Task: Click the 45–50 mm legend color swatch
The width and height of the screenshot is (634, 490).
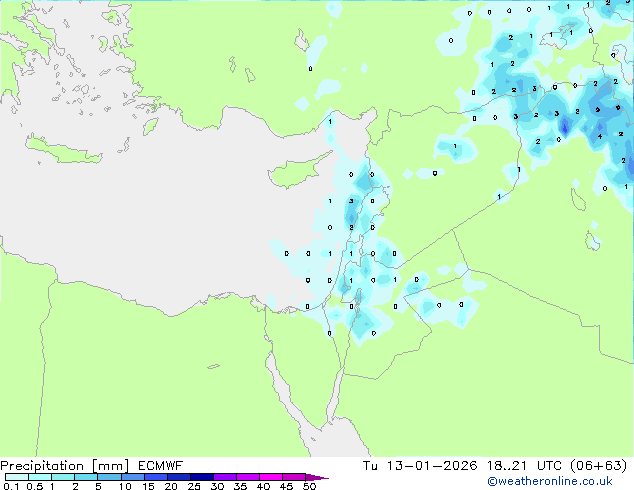Action: click(x=294, y=477)
